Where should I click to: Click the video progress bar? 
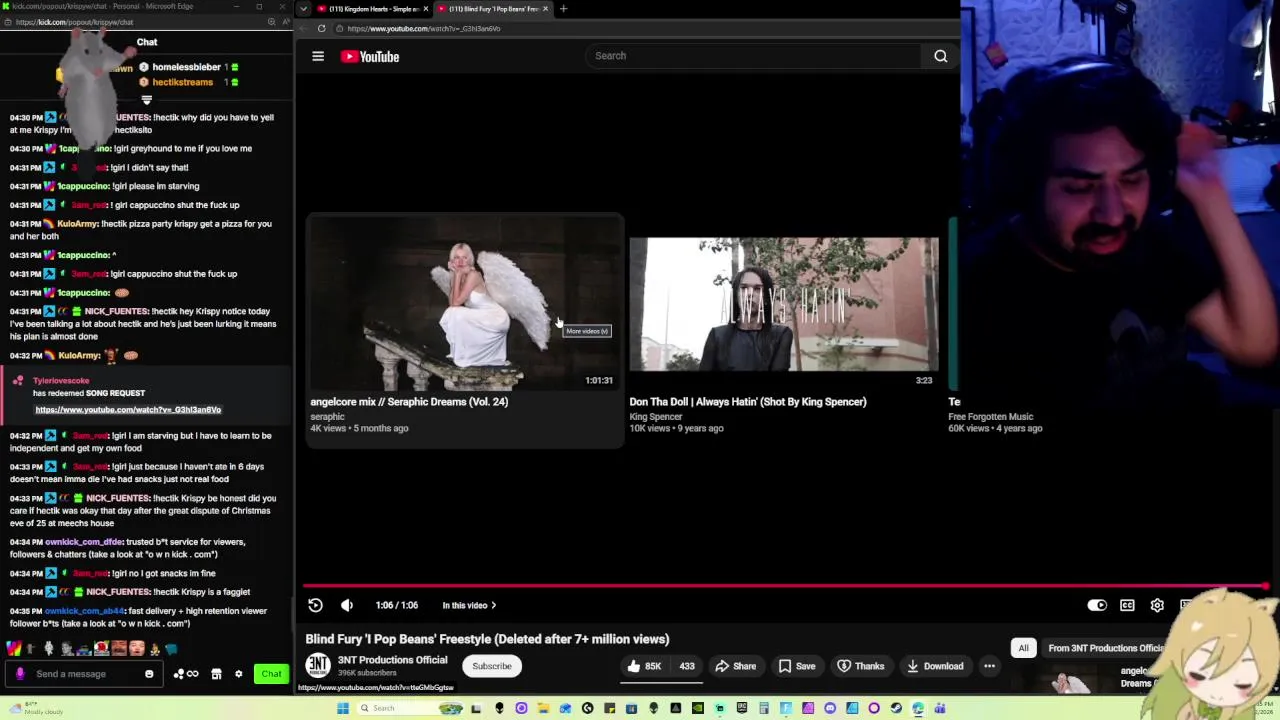(785, 586)
